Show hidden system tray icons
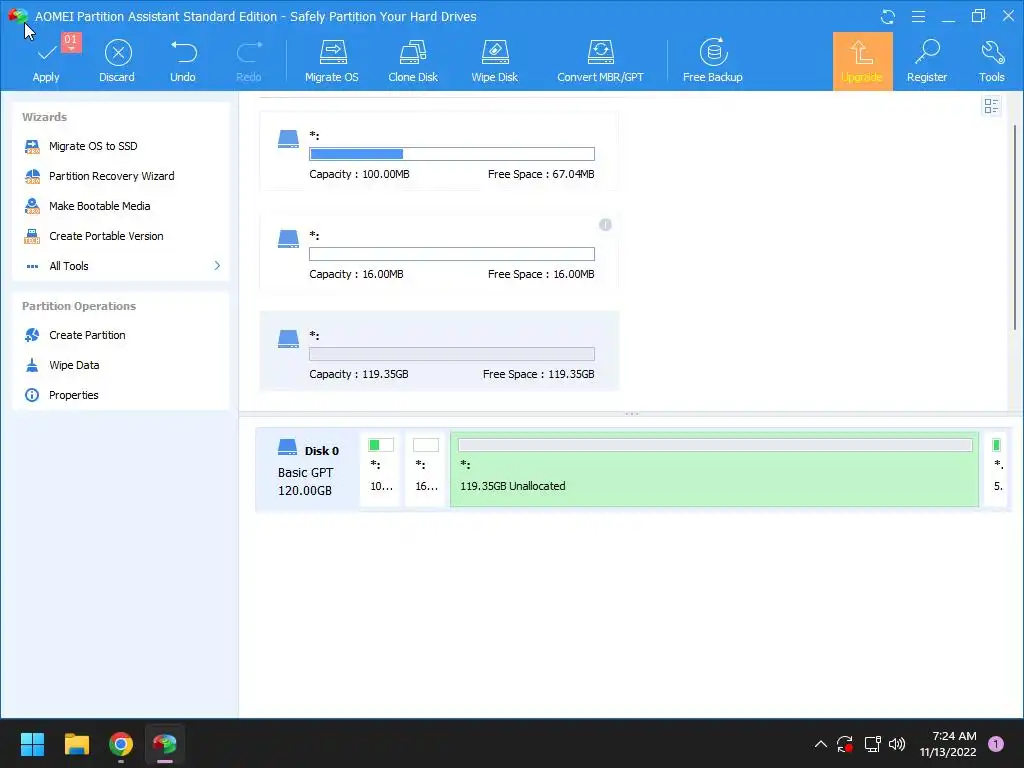This screenshot has height=768, width=1024. click(x=821, y=744)
